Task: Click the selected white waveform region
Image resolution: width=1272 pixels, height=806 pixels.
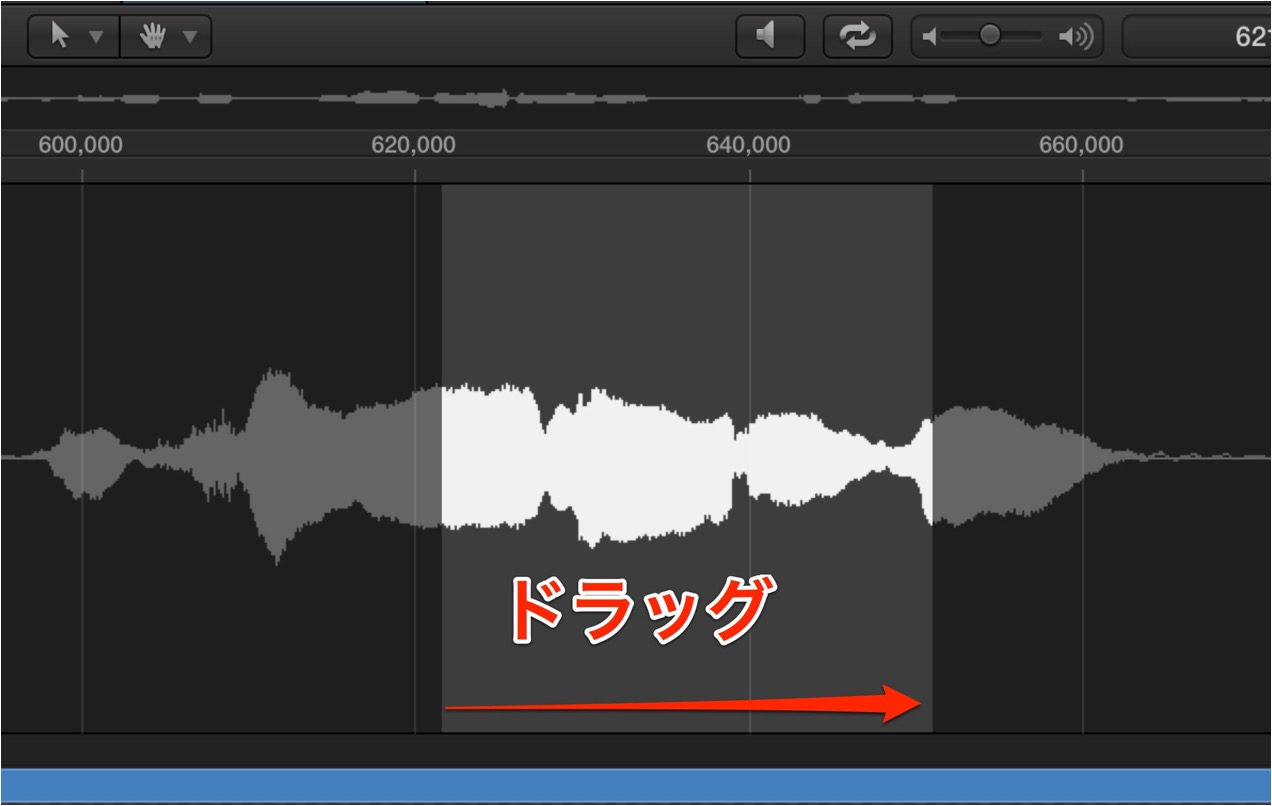Action: [x=687, y=458]
